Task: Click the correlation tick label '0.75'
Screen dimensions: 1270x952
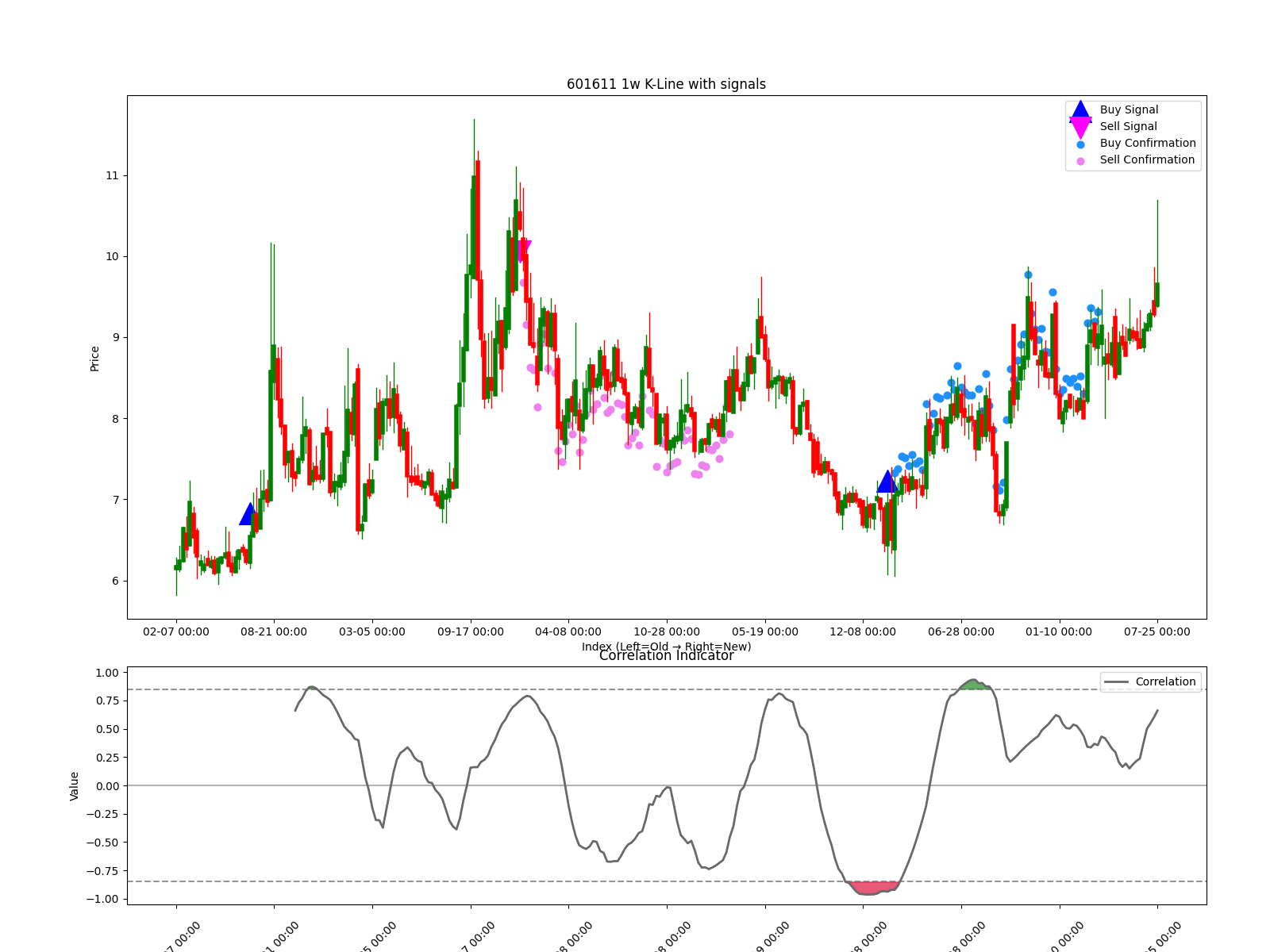Action: tap(107, 701)
